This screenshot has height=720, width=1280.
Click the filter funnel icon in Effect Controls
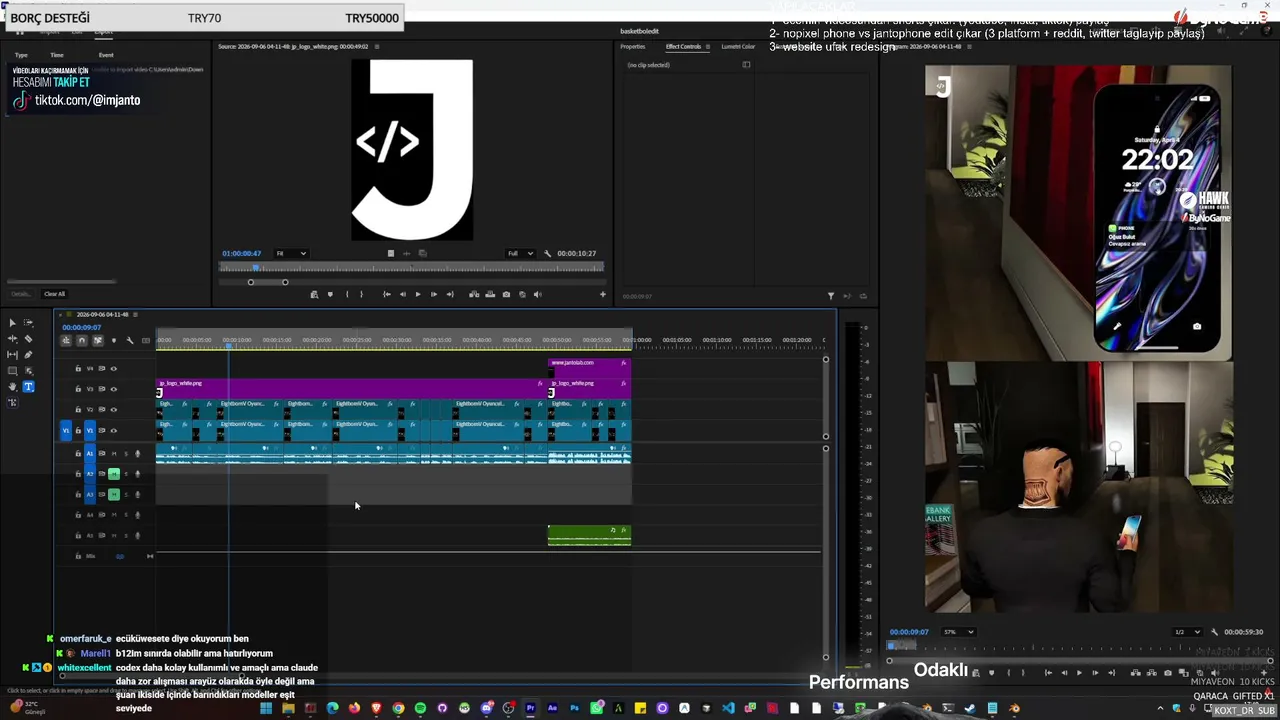click(831, 296)
